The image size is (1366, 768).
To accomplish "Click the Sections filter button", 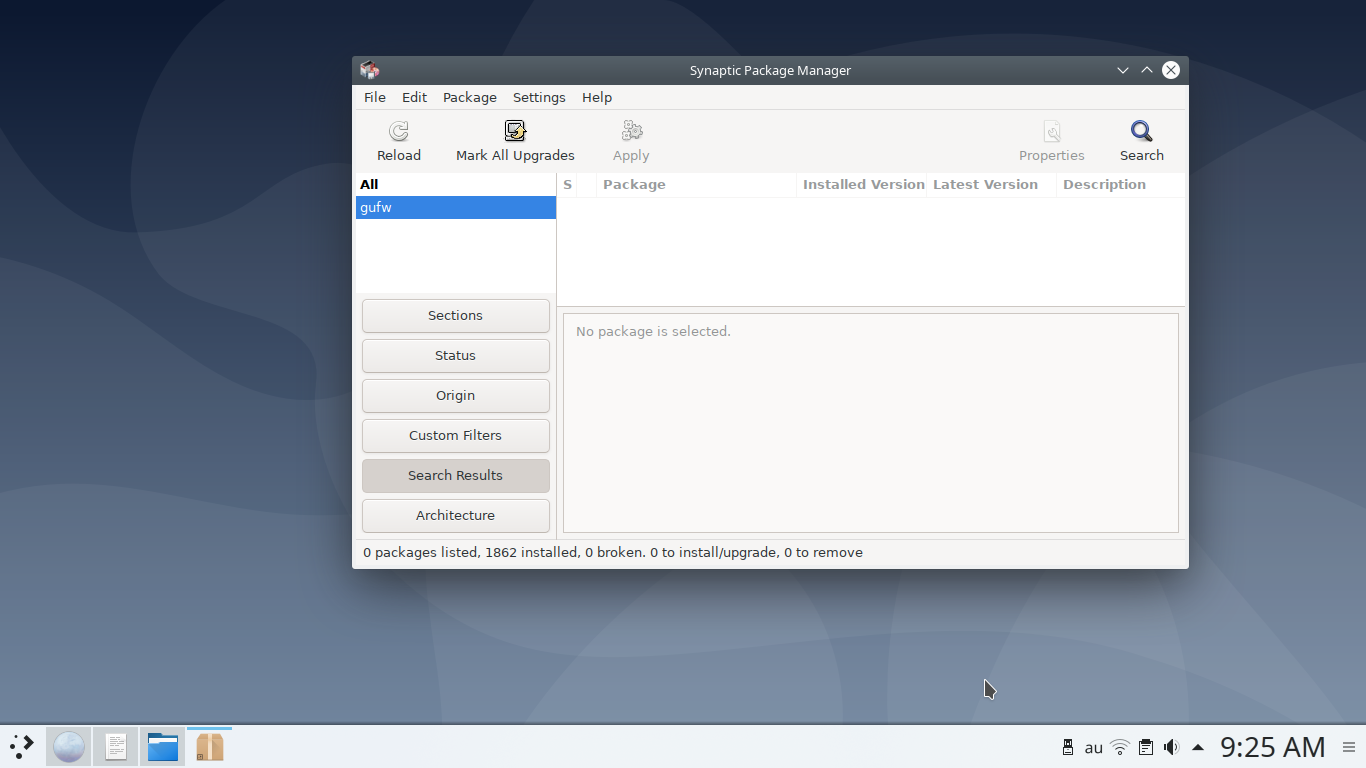I will point(456,315).
